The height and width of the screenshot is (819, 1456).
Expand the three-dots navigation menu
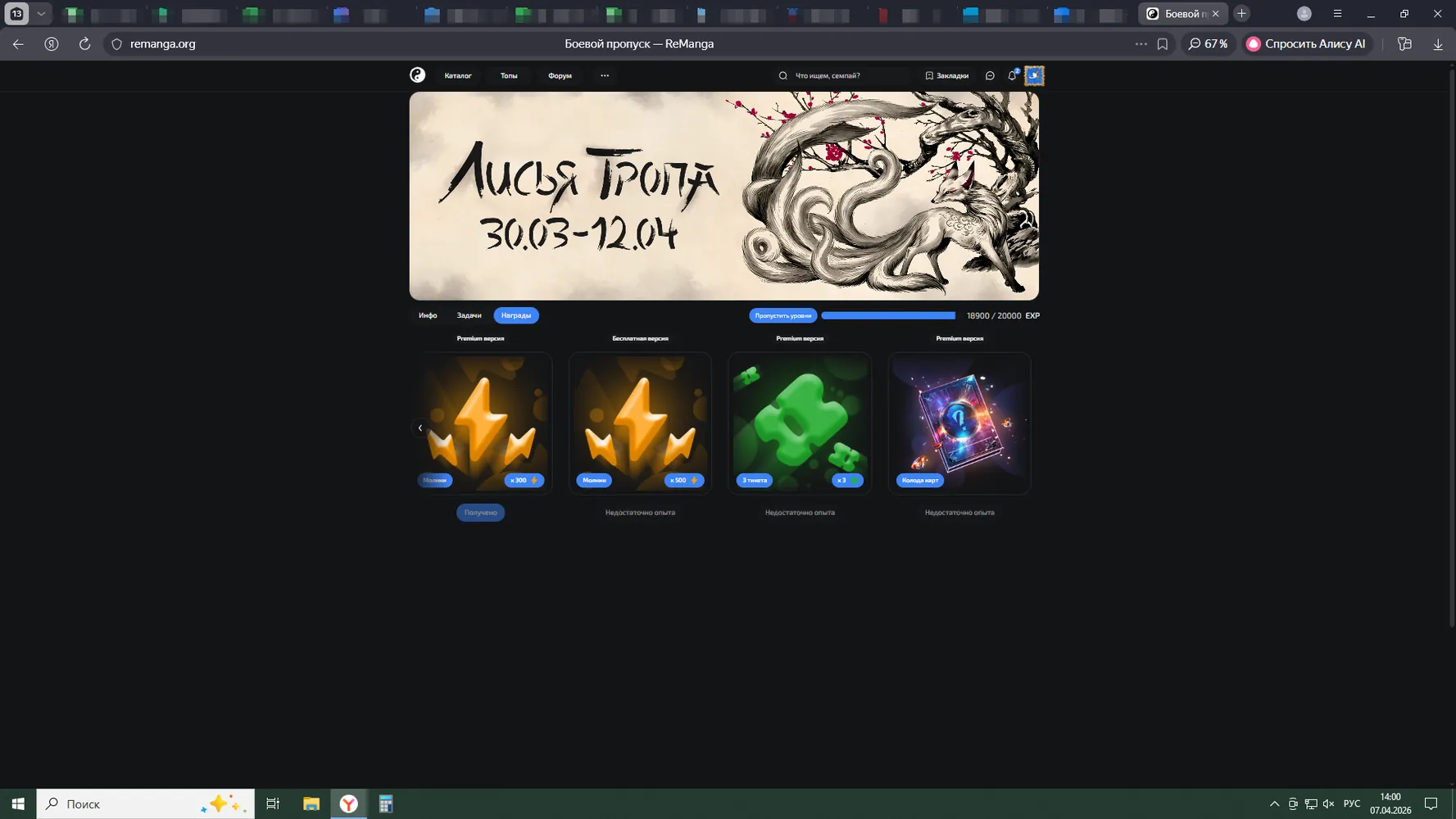pyautogui.click(x=605, y=75)
